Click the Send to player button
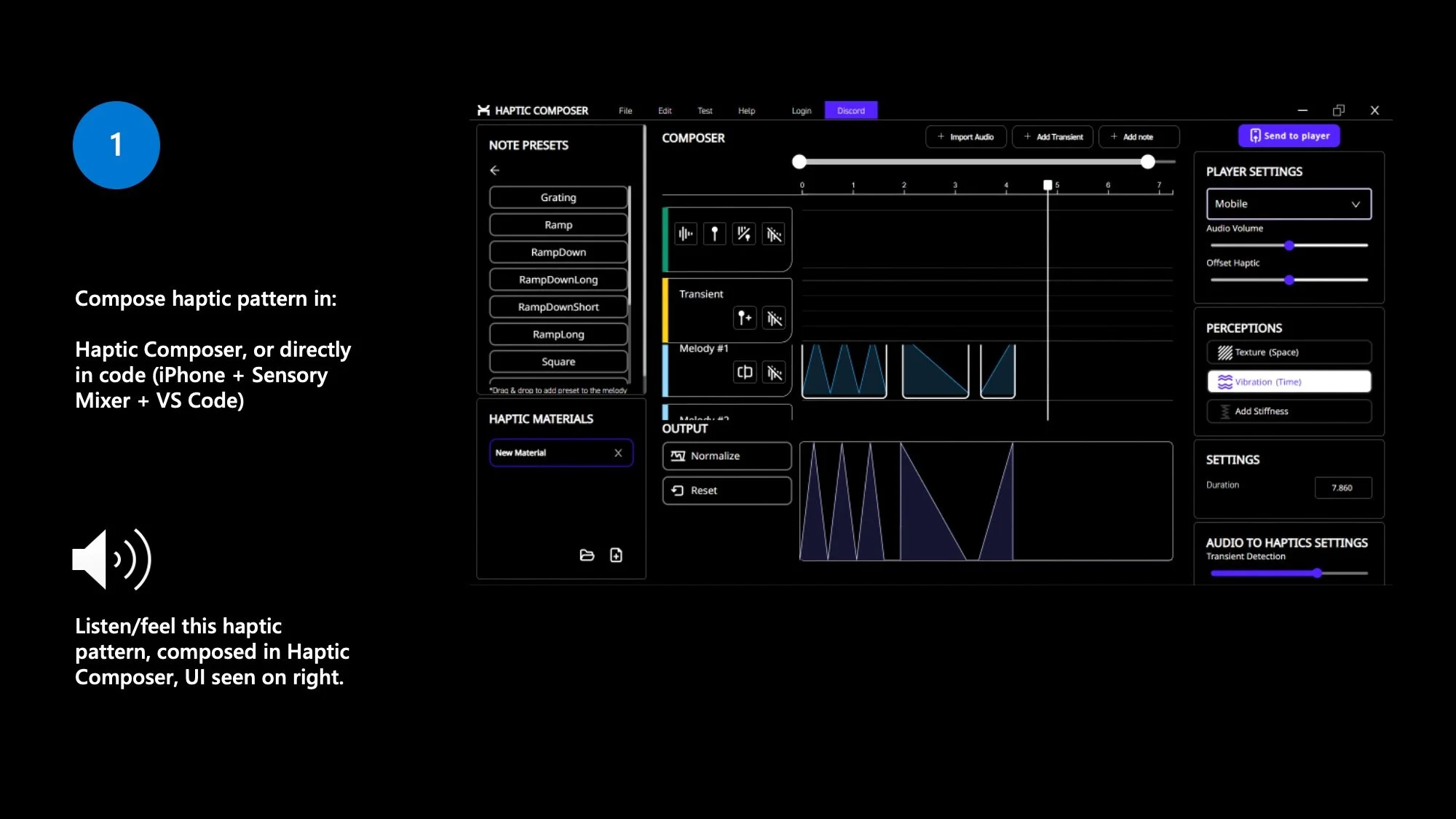 [x=1289, y=136]
